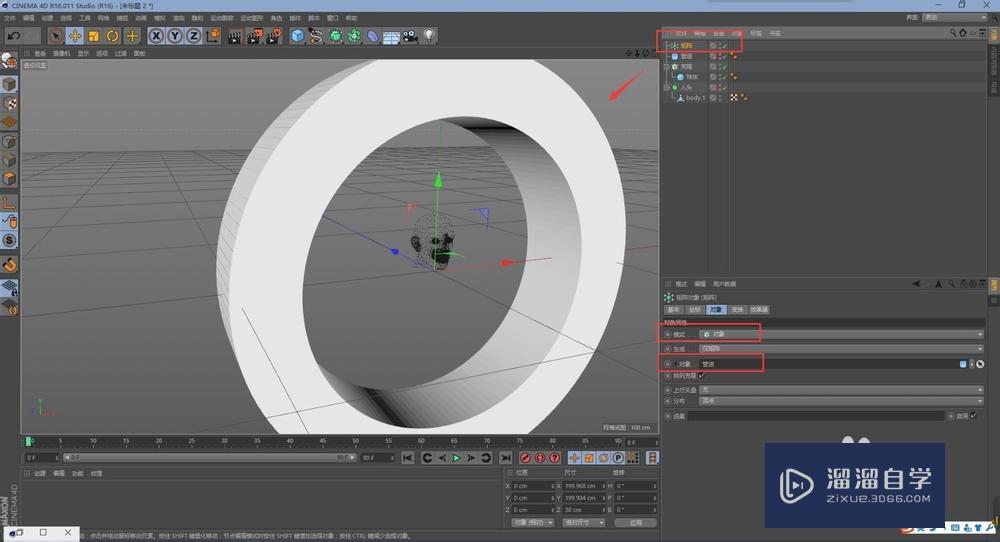The image size is (1000, 542).
Task: Add a Cube primitive from toolbar
Action: tap(297, 36)
